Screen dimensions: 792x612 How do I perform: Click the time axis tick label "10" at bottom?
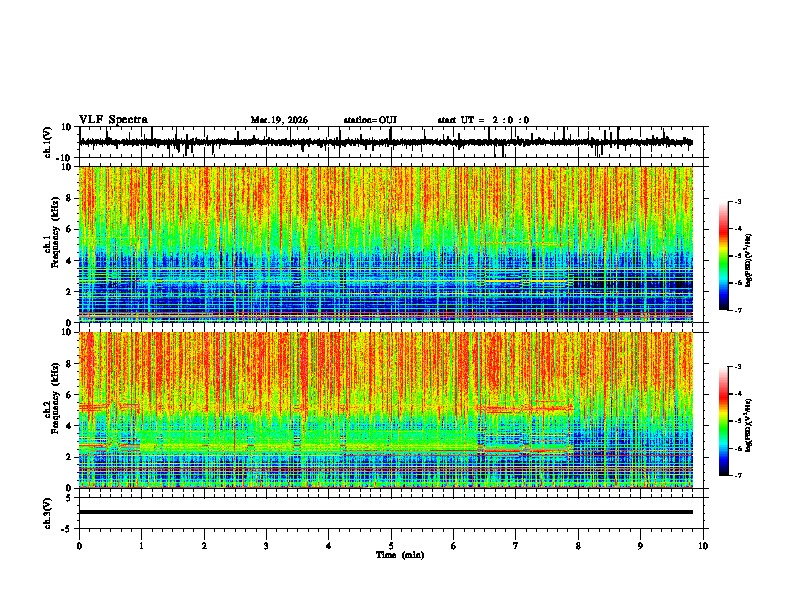point(703,546)
